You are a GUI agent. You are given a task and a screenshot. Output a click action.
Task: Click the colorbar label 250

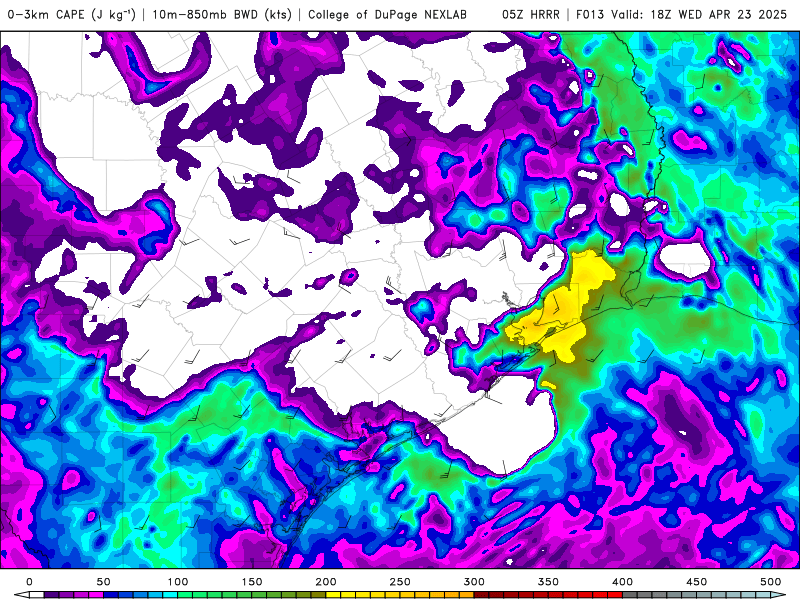(399, 582)
